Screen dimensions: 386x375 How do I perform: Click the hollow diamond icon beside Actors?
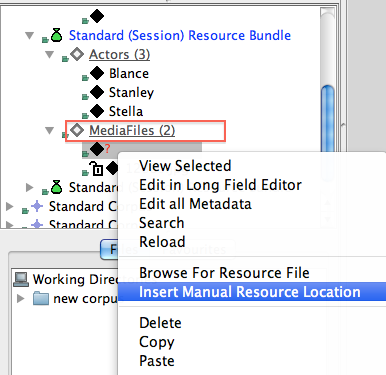(77, 54)
